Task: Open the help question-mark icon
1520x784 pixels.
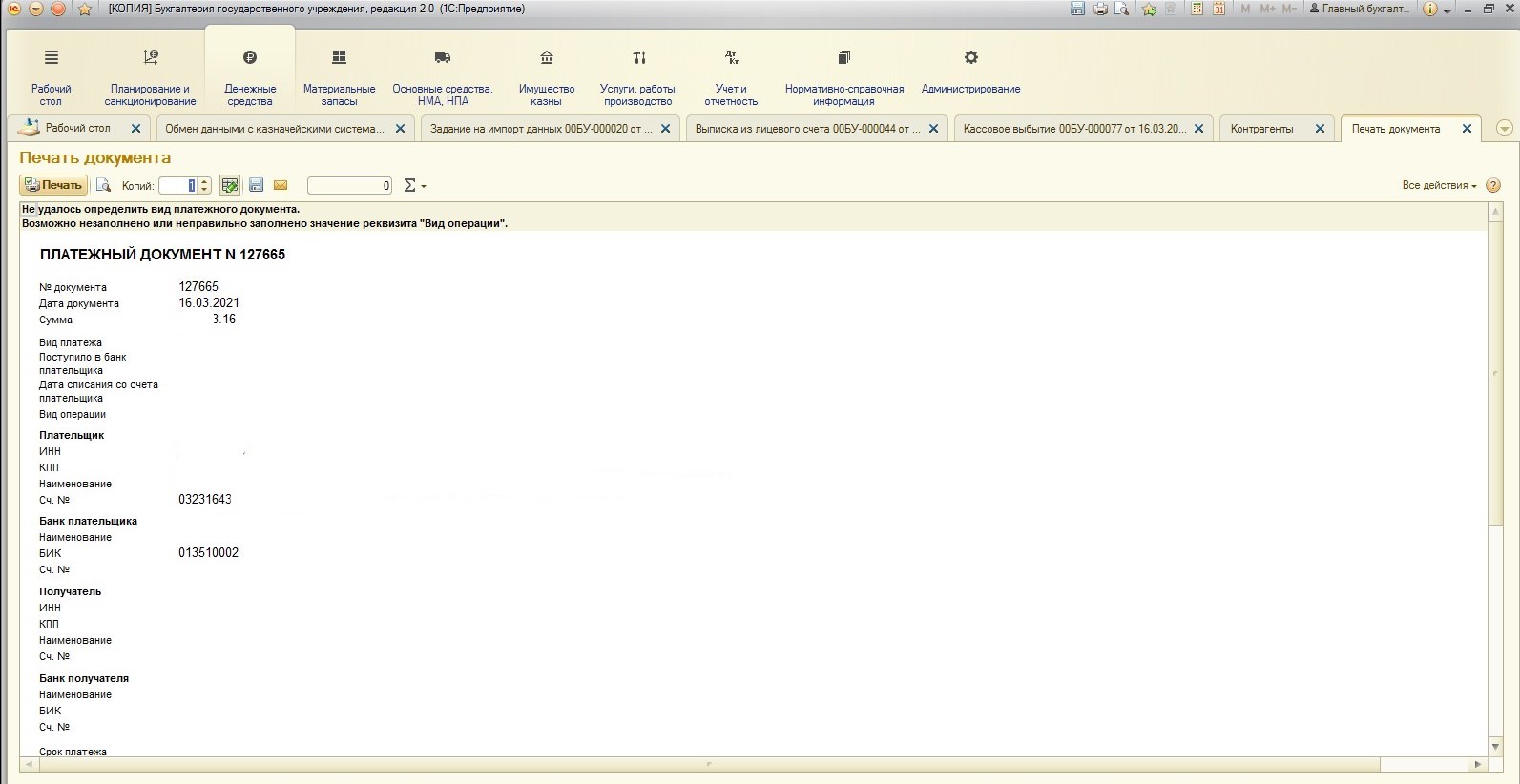Action: (1493, 185)
